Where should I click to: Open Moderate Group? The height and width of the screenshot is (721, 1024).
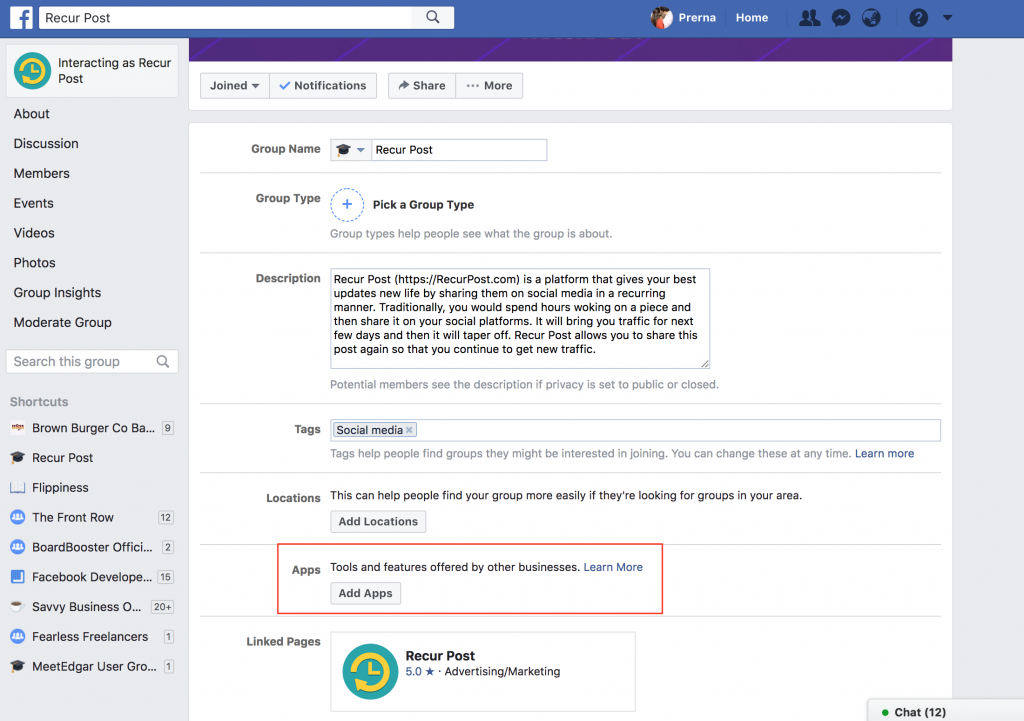coord(63,323)
